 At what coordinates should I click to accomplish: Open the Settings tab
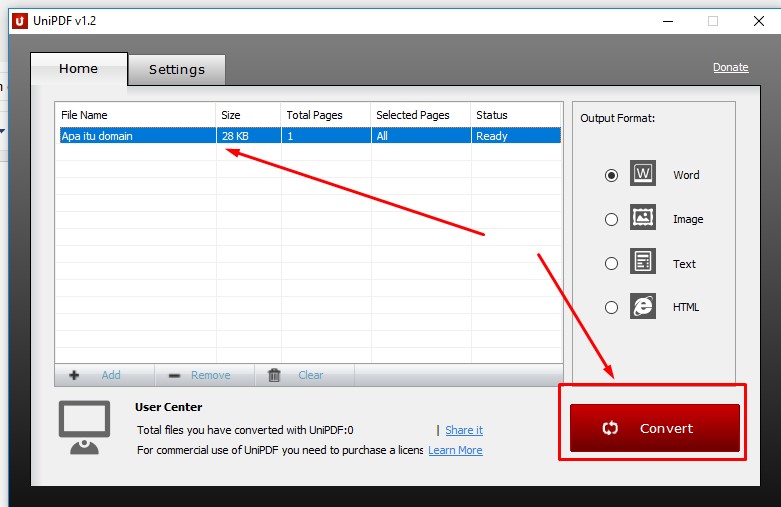click(x=177, y=70)
